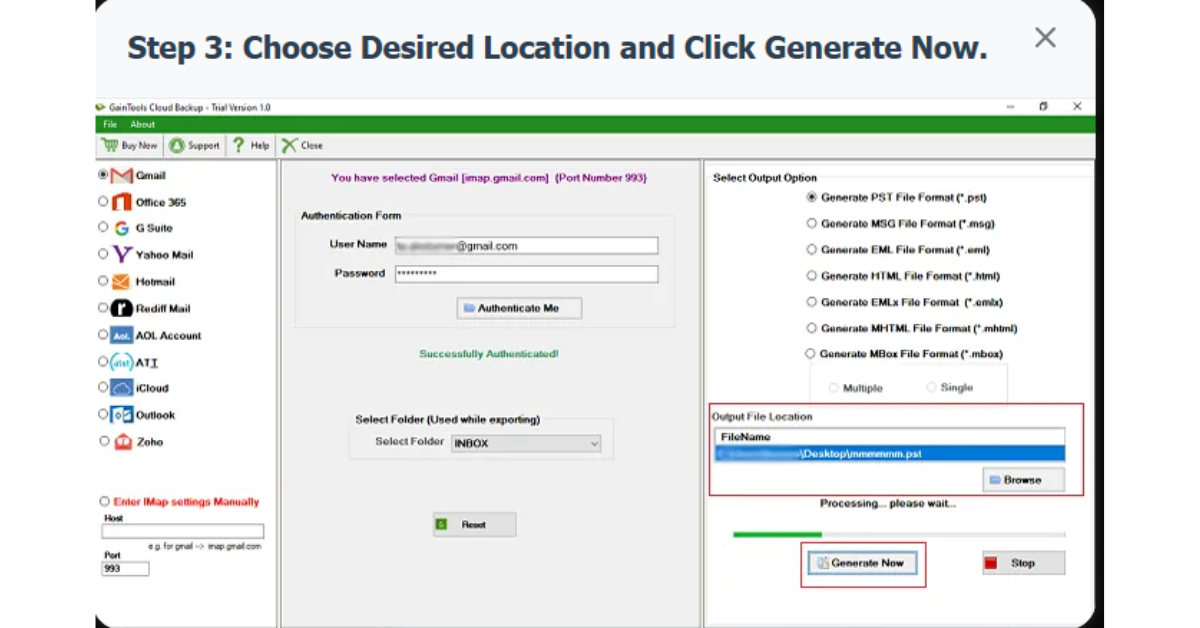
Task: Click the Browse button
Action: coord(1023,480)
